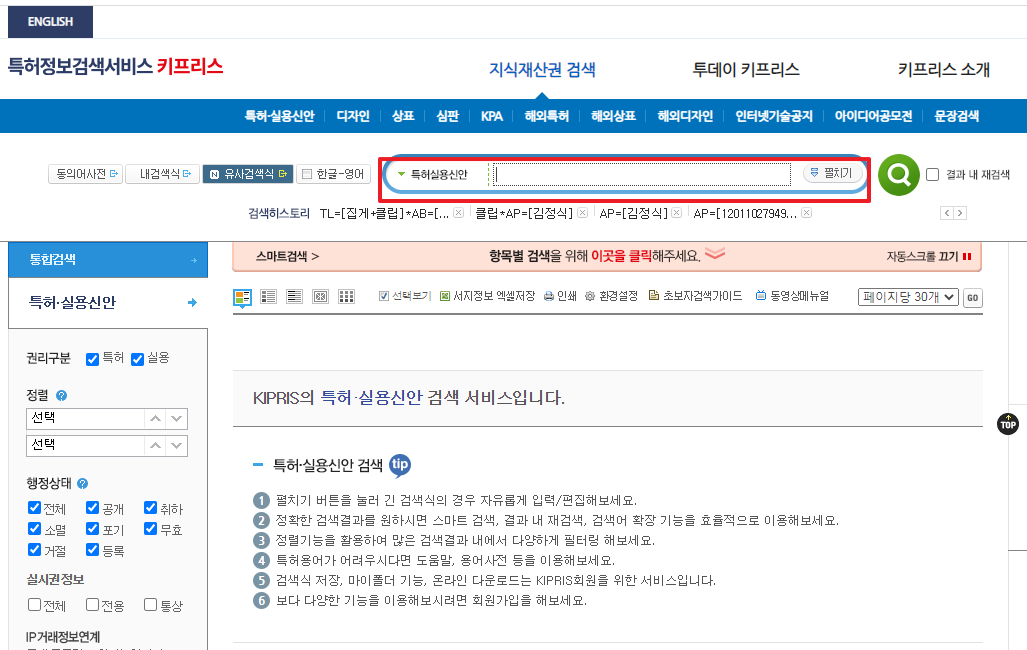Toggle the 결과 내 재검색 checkbox
Image resolution: width=1027 pixels, height=650 pixels.
pyautogui.click(x=933, y=174)
